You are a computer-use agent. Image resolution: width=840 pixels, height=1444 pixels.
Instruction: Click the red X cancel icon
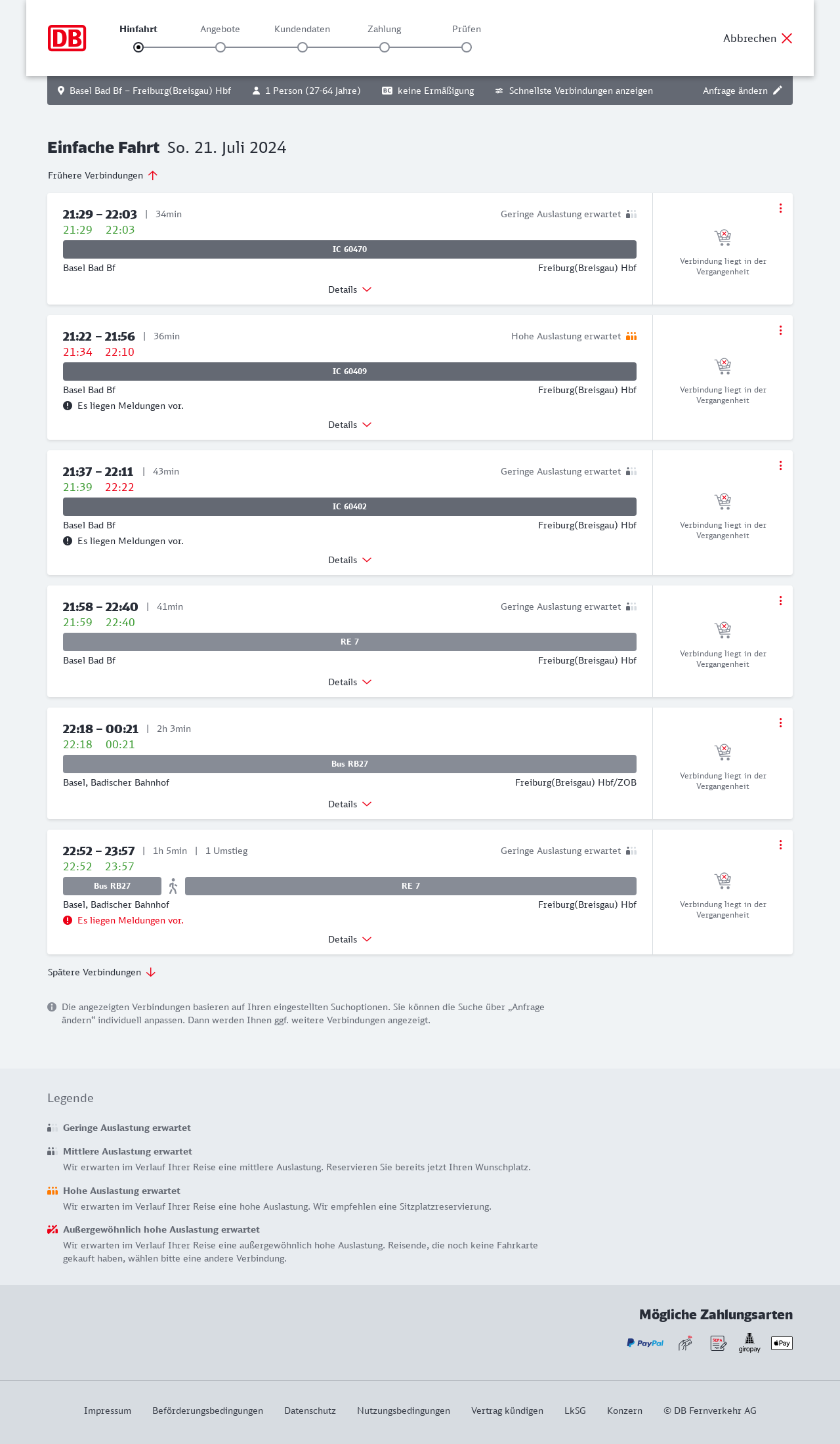pyautogui.click(x=787, y=38)
